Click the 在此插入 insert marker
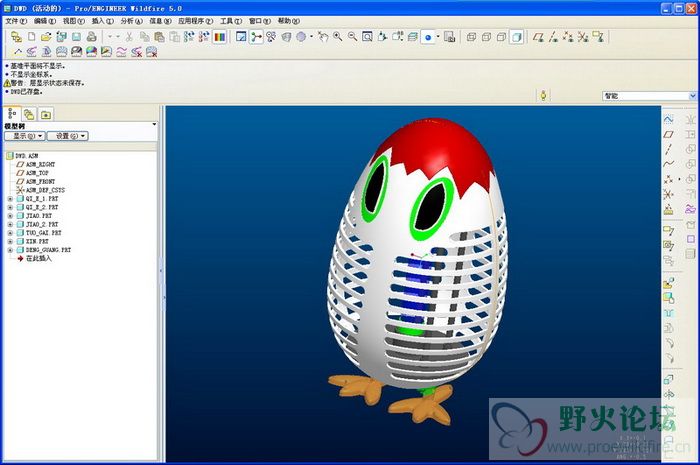 38,258
